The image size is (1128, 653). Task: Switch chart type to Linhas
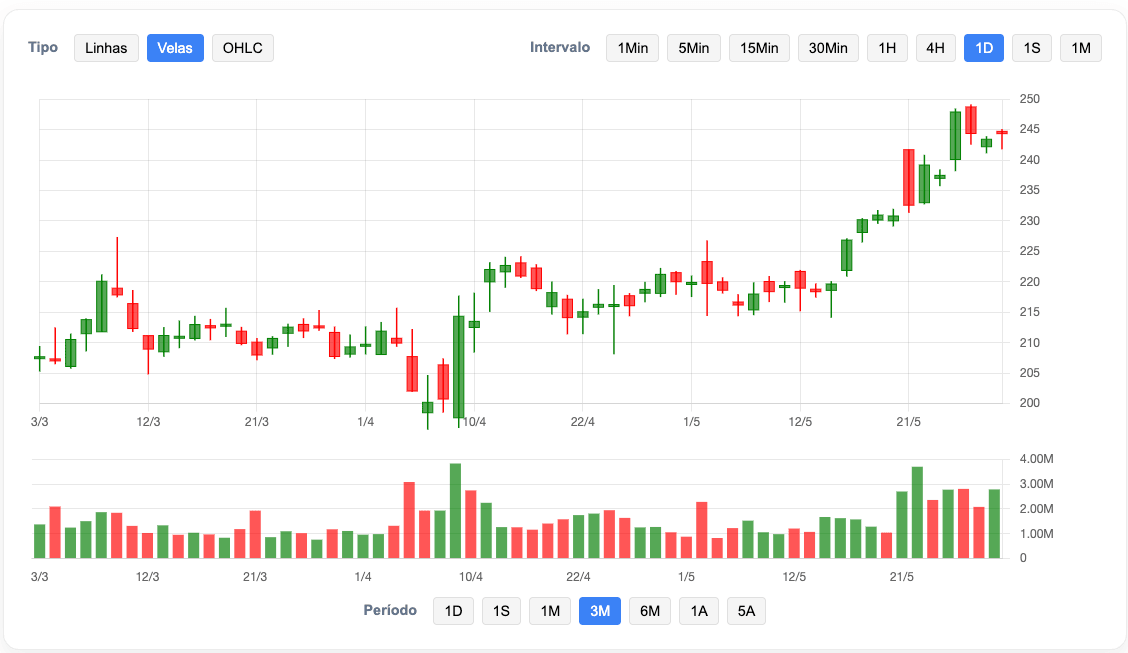pyautogui.click(x=106, y=48)
